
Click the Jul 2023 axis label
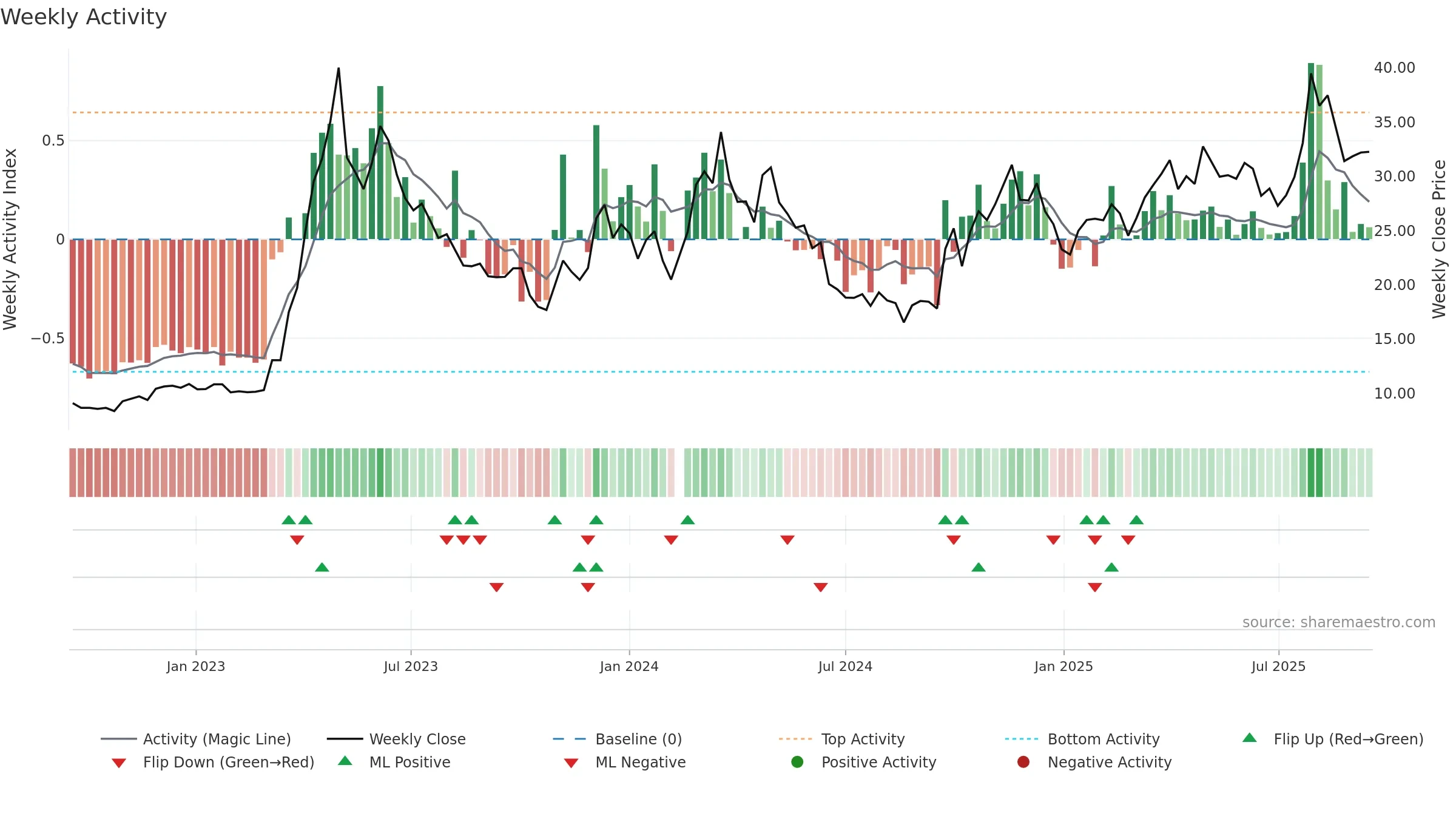pos(411,667)
